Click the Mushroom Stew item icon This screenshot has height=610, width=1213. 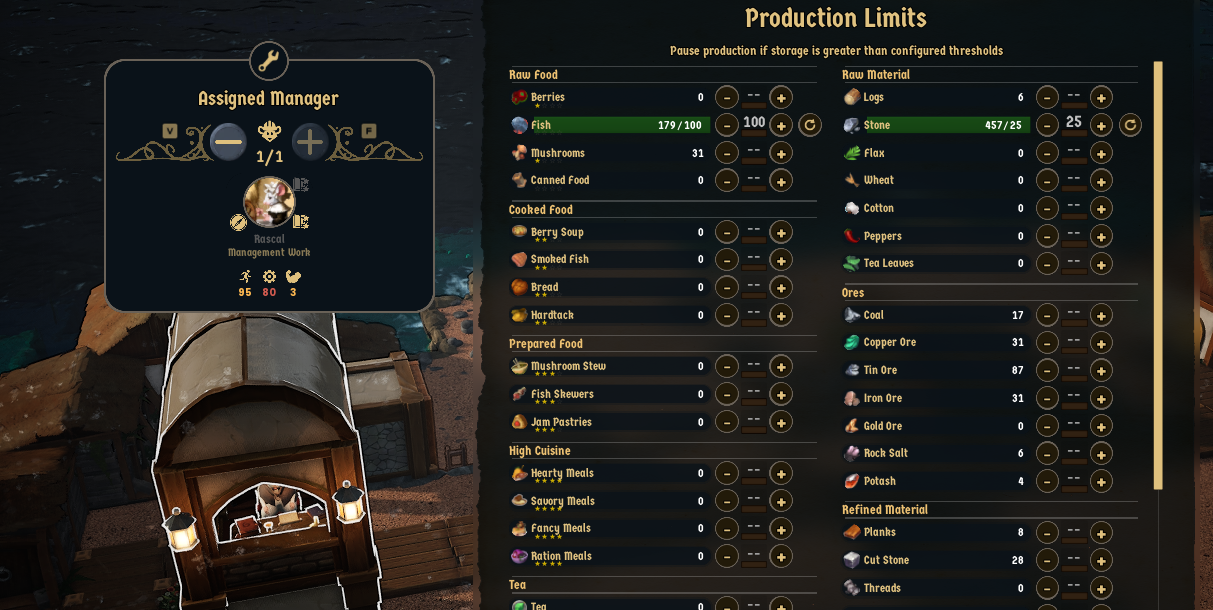[x=519, y=367]
